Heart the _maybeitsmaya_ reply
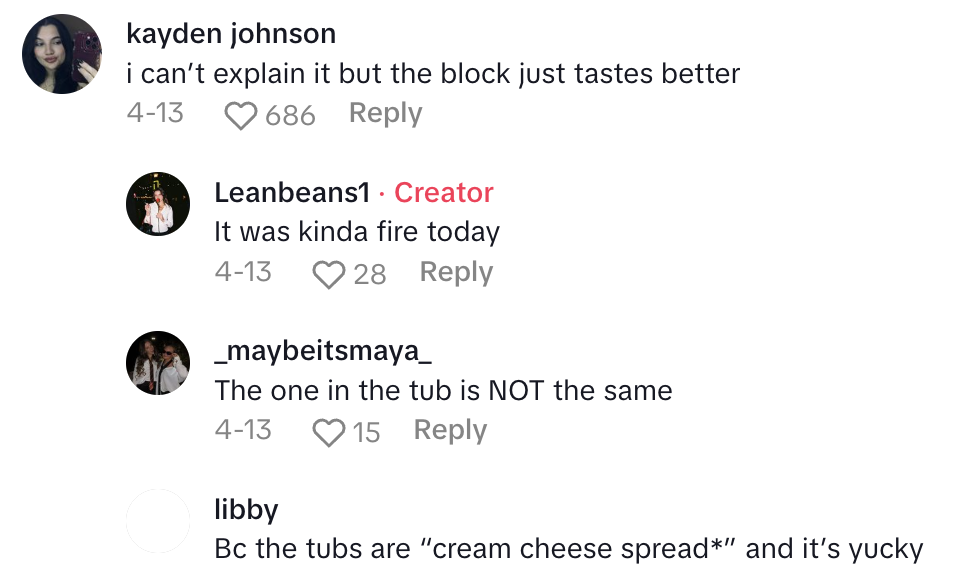 point(329,432)
